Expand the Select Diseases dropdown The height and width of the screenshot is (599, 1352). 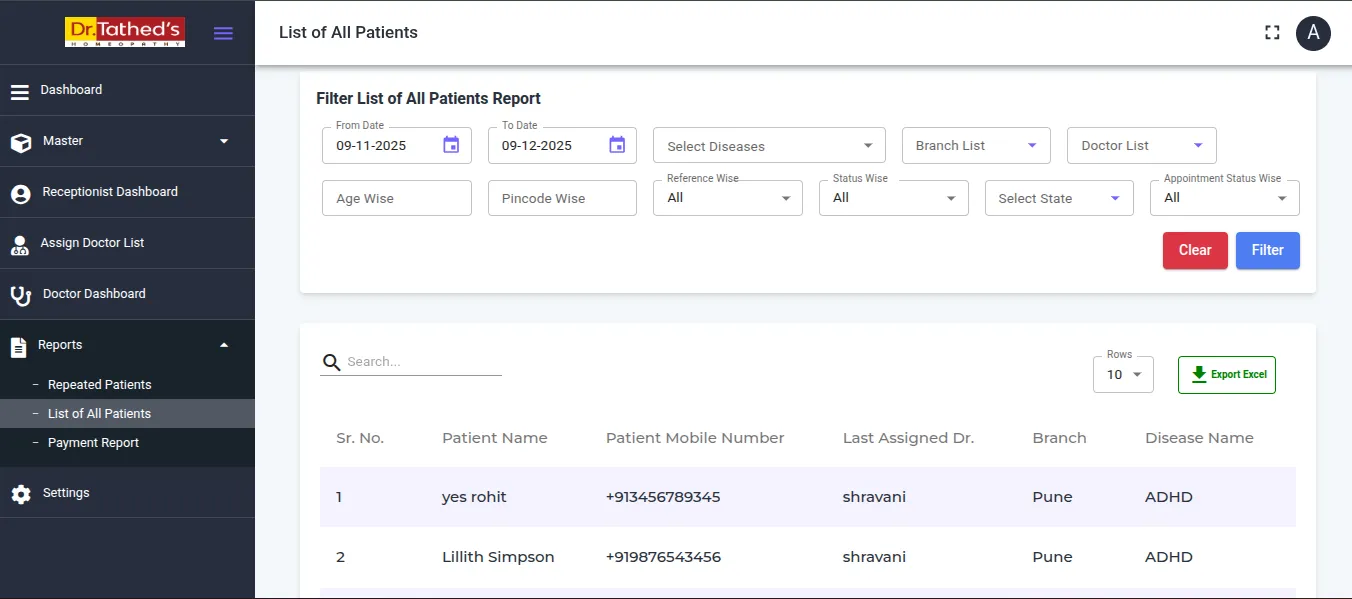tap(769, 146)
